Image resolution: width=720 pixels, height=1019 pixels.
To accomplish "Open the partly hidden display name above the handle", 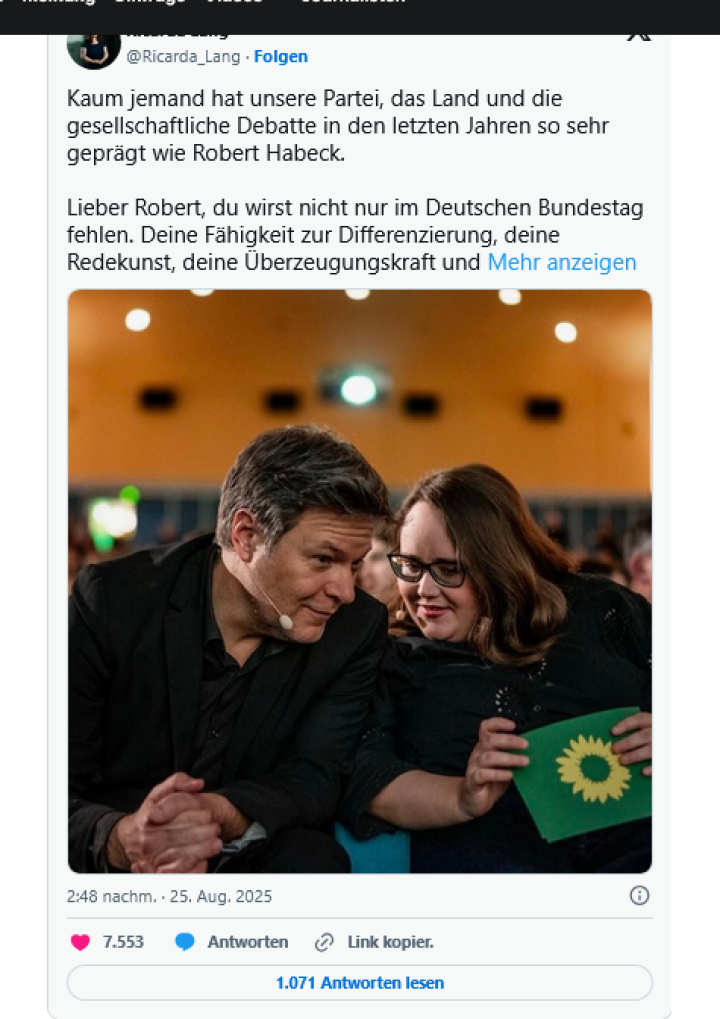I will (177, 36).
